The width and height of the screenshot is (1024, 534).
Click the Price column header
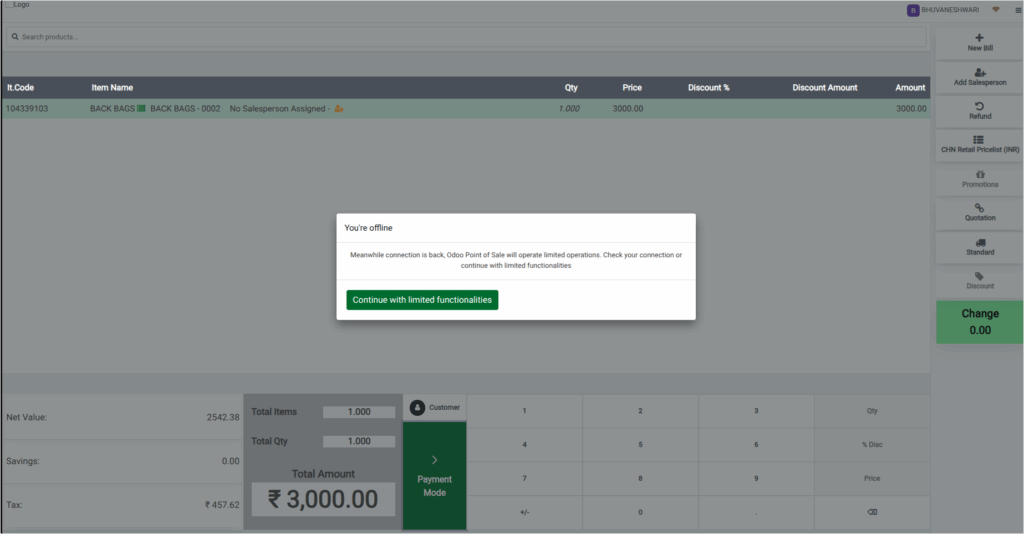tap(632, 87)
